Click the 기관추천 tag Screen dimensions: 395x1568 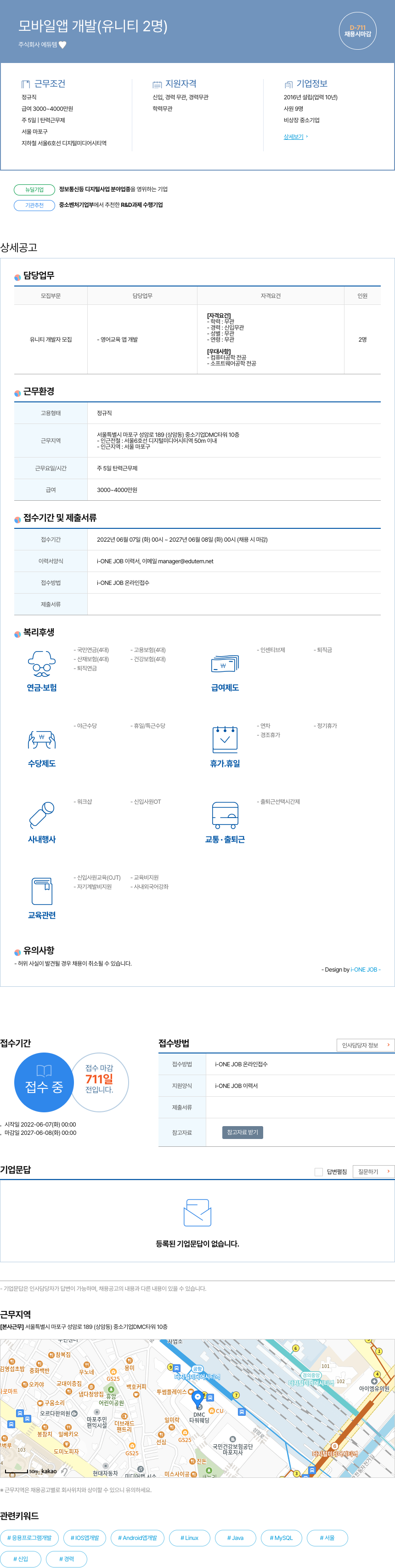[x=34, y=205]
